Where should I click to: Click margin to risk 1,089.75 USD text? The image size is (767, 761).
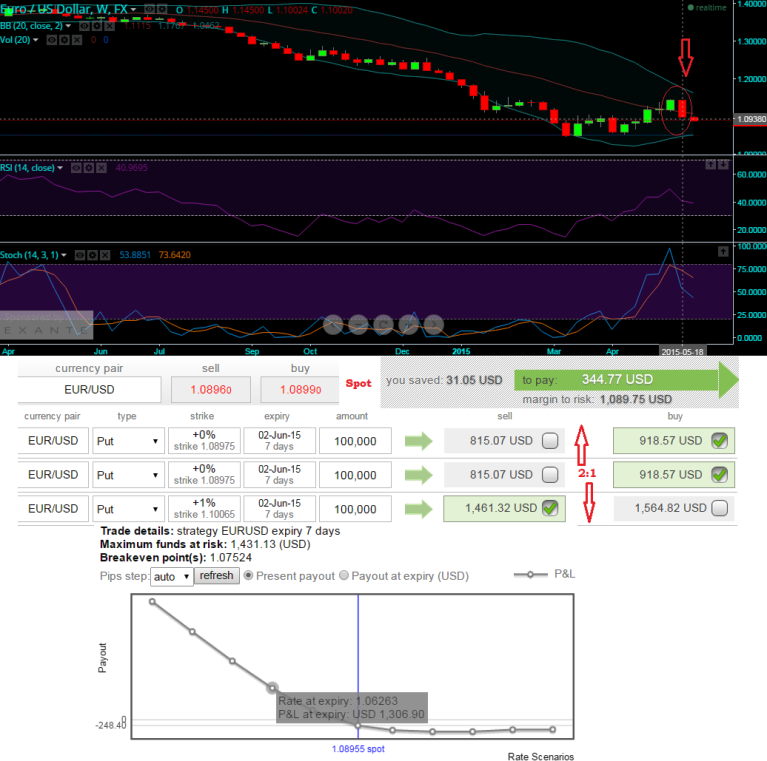pyautogui.click(x=597, y=399)
